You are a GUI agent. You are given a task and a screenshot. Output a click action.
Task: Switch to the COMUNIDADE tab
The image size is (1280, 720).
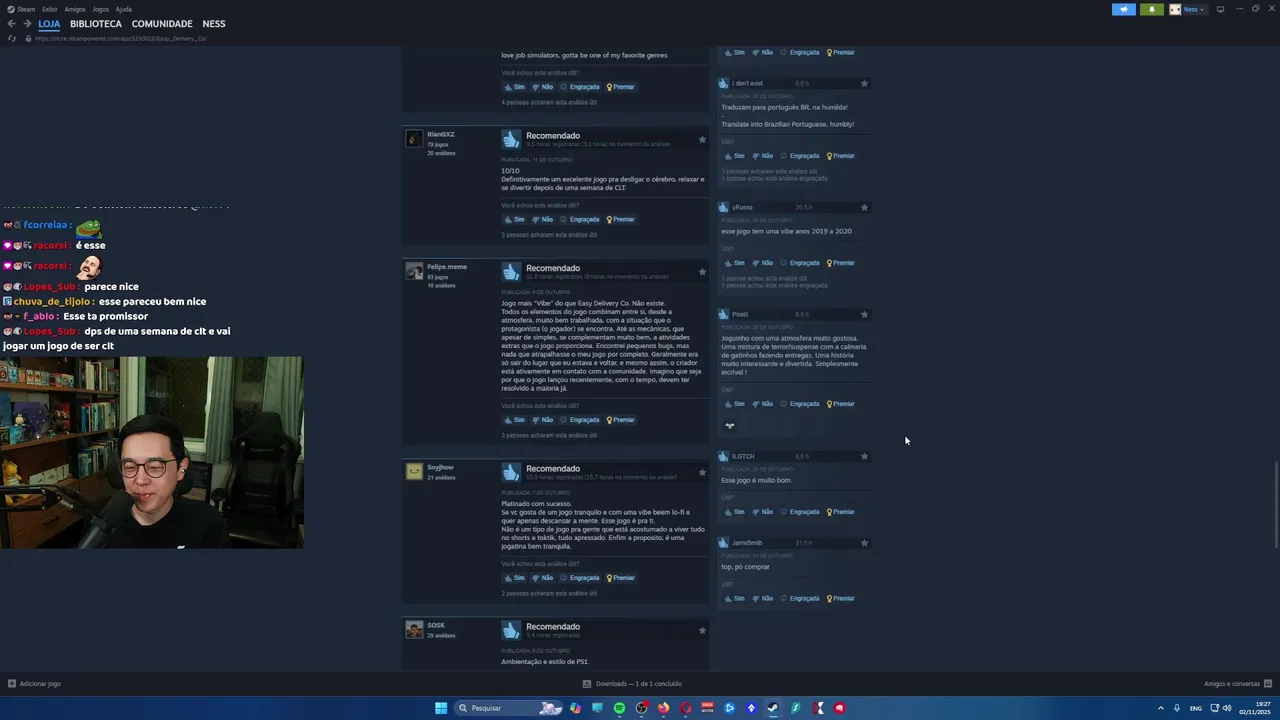162,24
